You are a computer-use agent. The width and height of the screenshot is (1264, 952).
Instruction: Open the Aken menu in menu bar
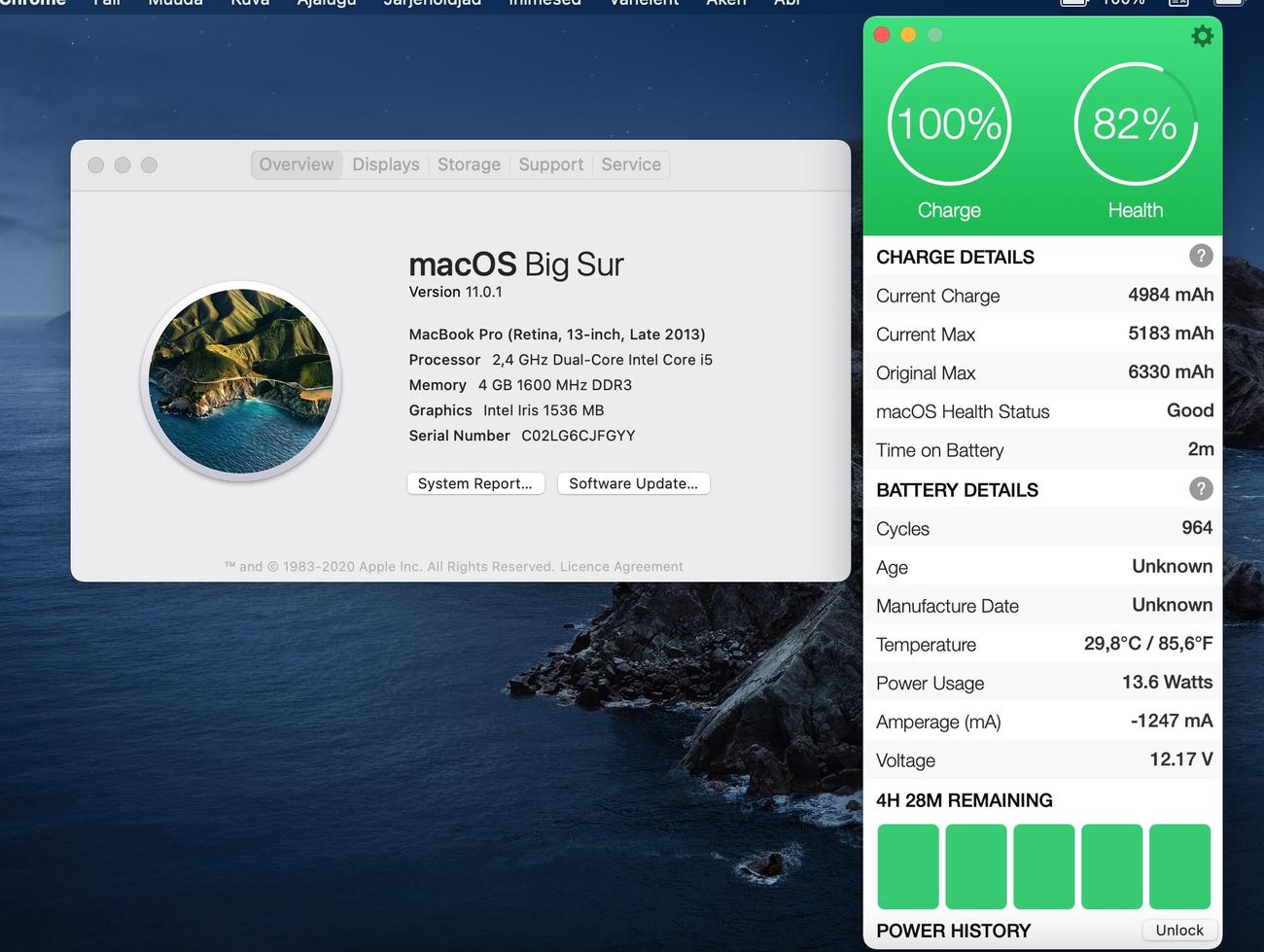[x=726, y=4]
